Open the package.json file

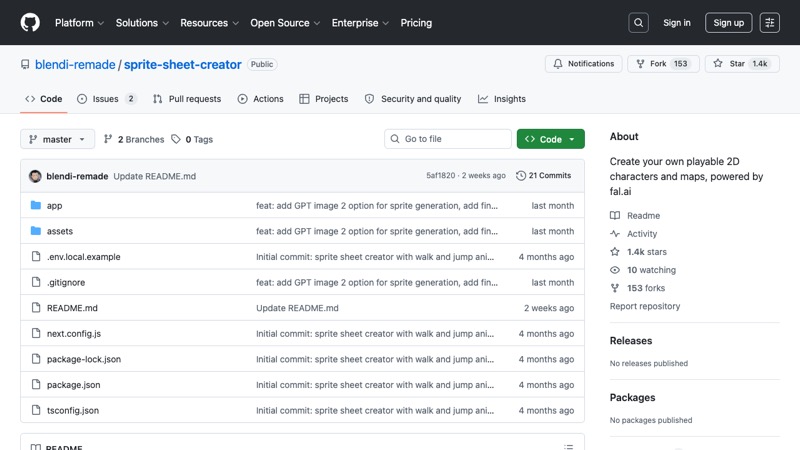pos(73,385)
